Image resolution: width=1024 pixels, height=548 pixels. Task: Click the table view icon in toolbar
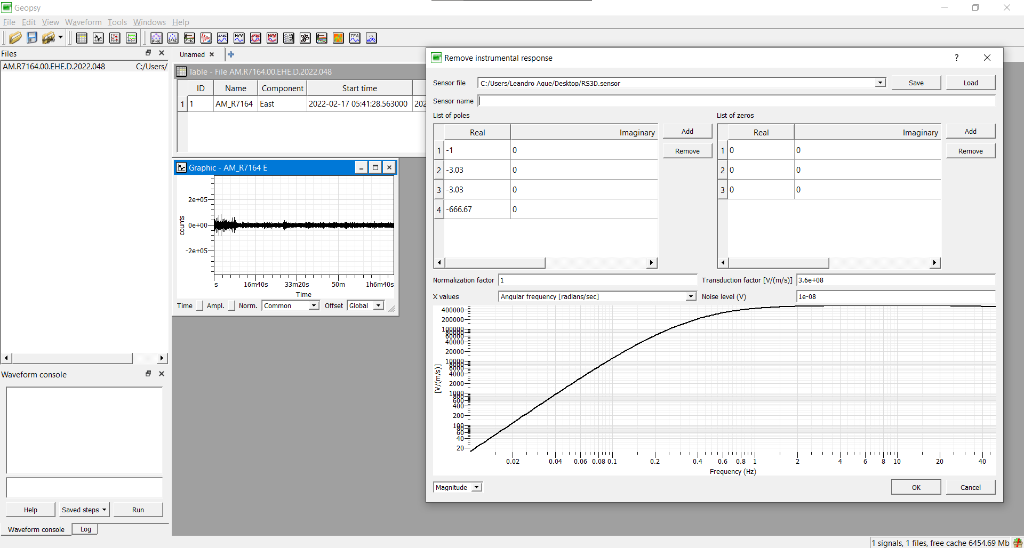tap(81, 38)
